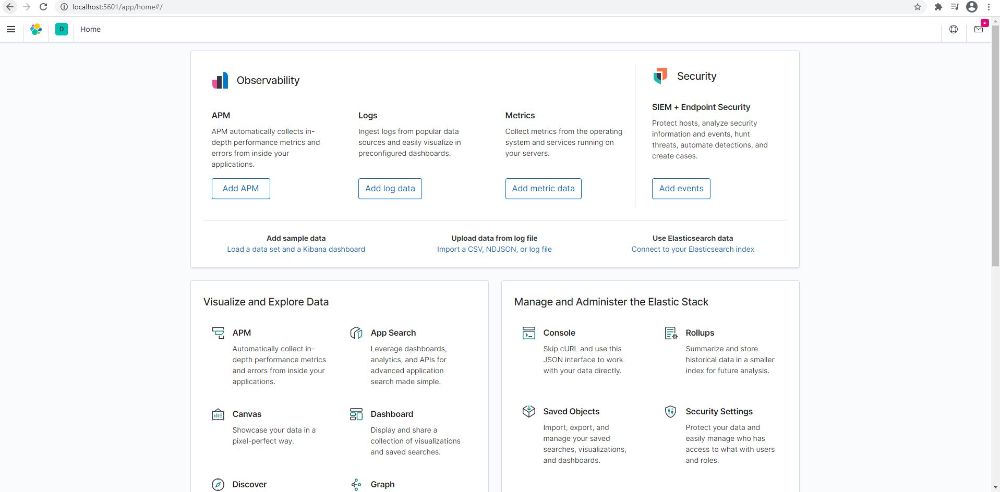Click 'Use Elasticsearch data' label
The height and width of the screenshot is (492, 1000).
pos(693,238)
